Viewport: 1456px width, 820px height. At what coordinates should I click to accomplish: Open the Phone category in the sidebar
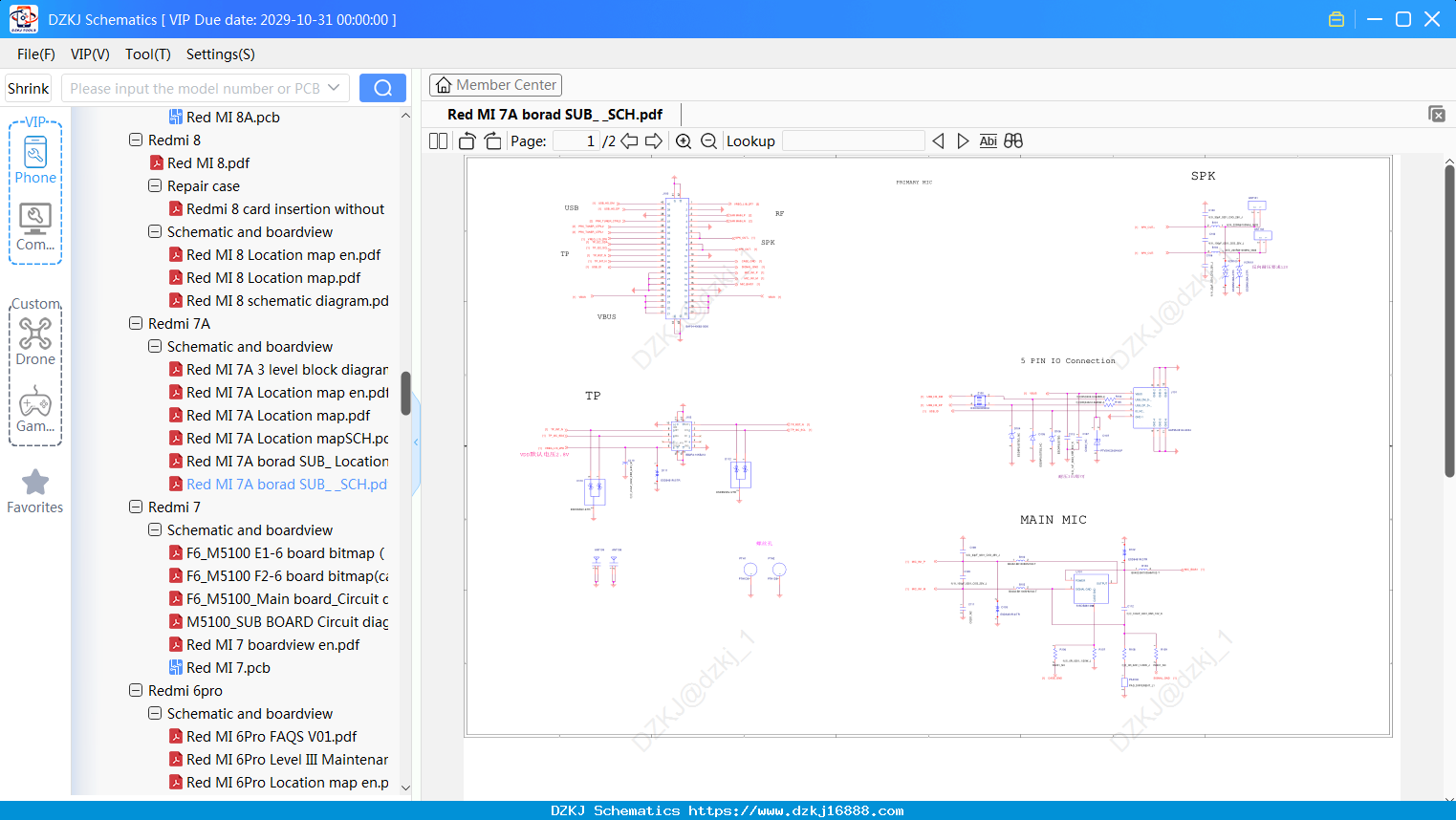tap(35, 159)
